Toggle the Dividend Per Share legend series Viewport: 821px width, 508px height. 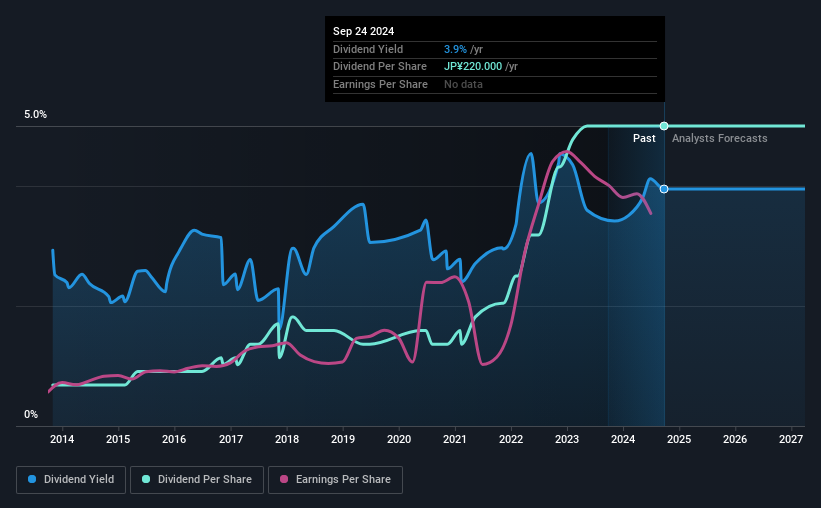197,480
